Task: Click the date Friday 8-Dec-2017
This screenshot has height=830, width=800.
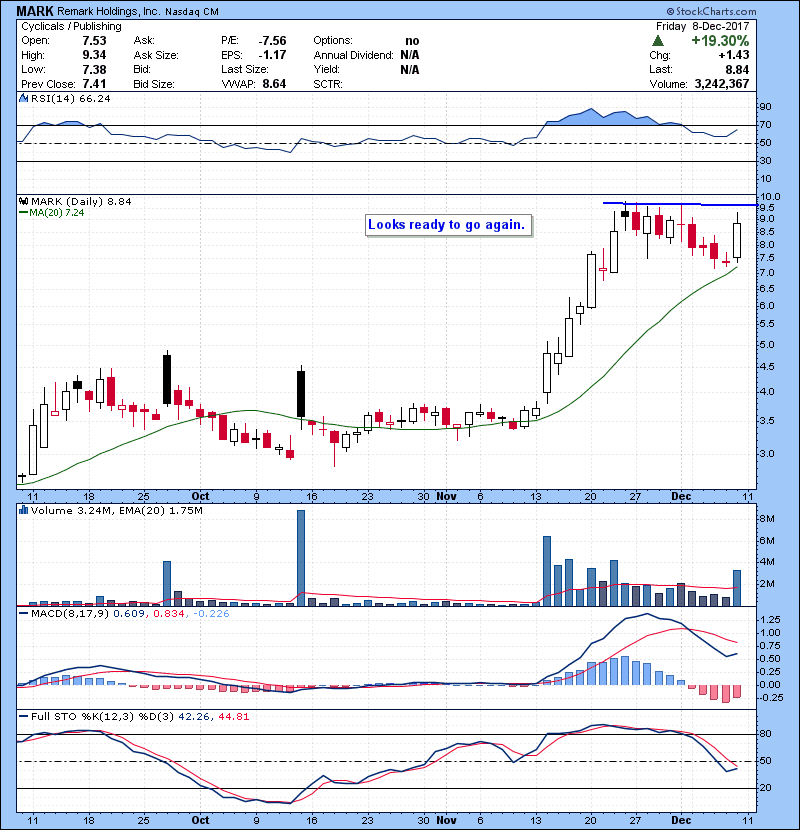Action: [x=703, y=26]
